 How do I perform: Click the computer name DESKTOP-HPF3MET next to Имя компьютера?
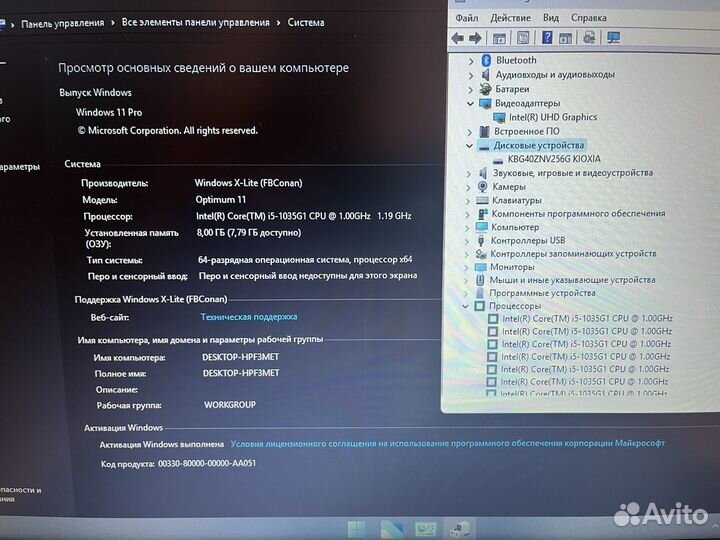[x=241, y=357]
